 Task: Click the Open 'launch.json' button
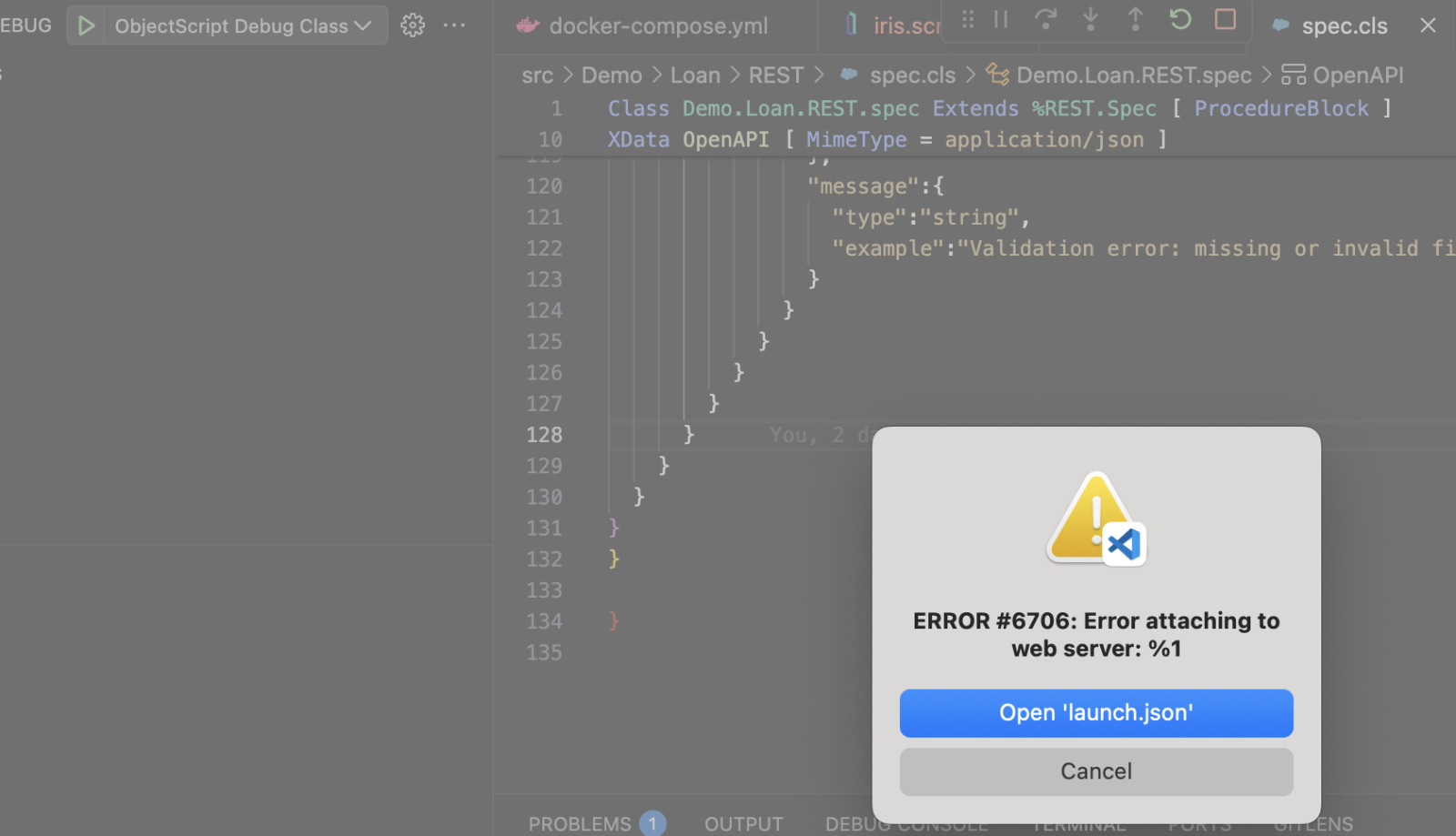1096,712
